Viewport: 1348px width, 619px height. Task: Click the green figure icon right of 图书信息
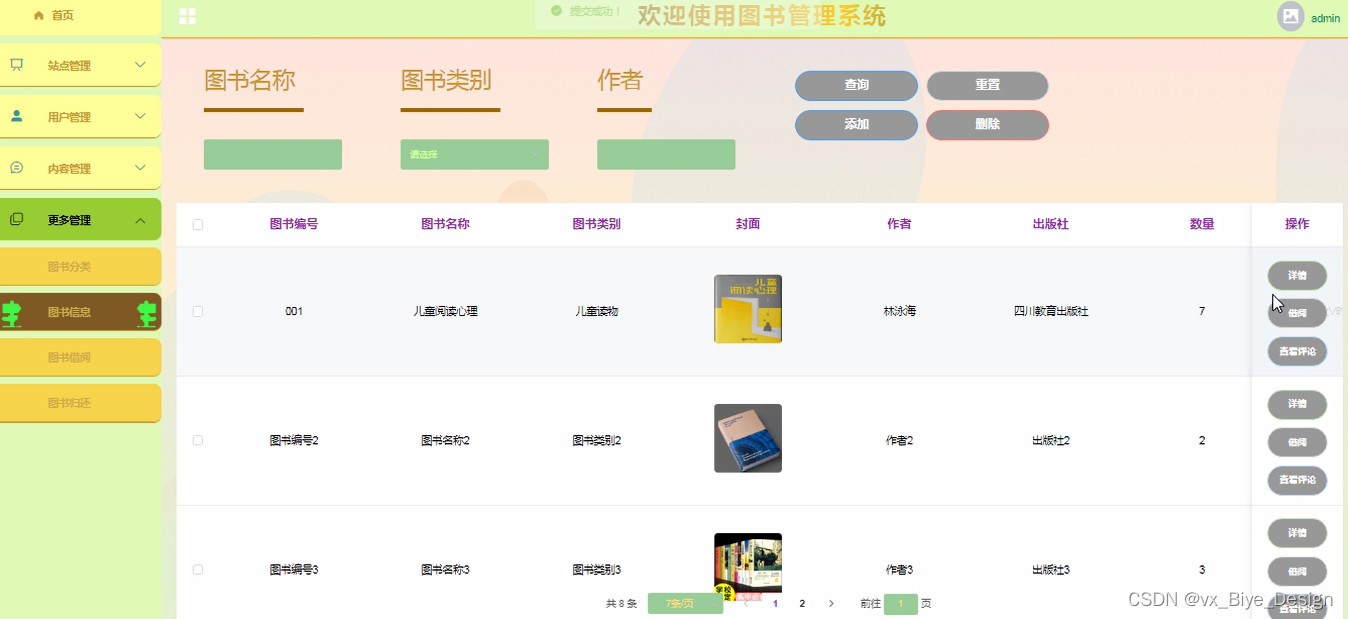tap(148, 313)
